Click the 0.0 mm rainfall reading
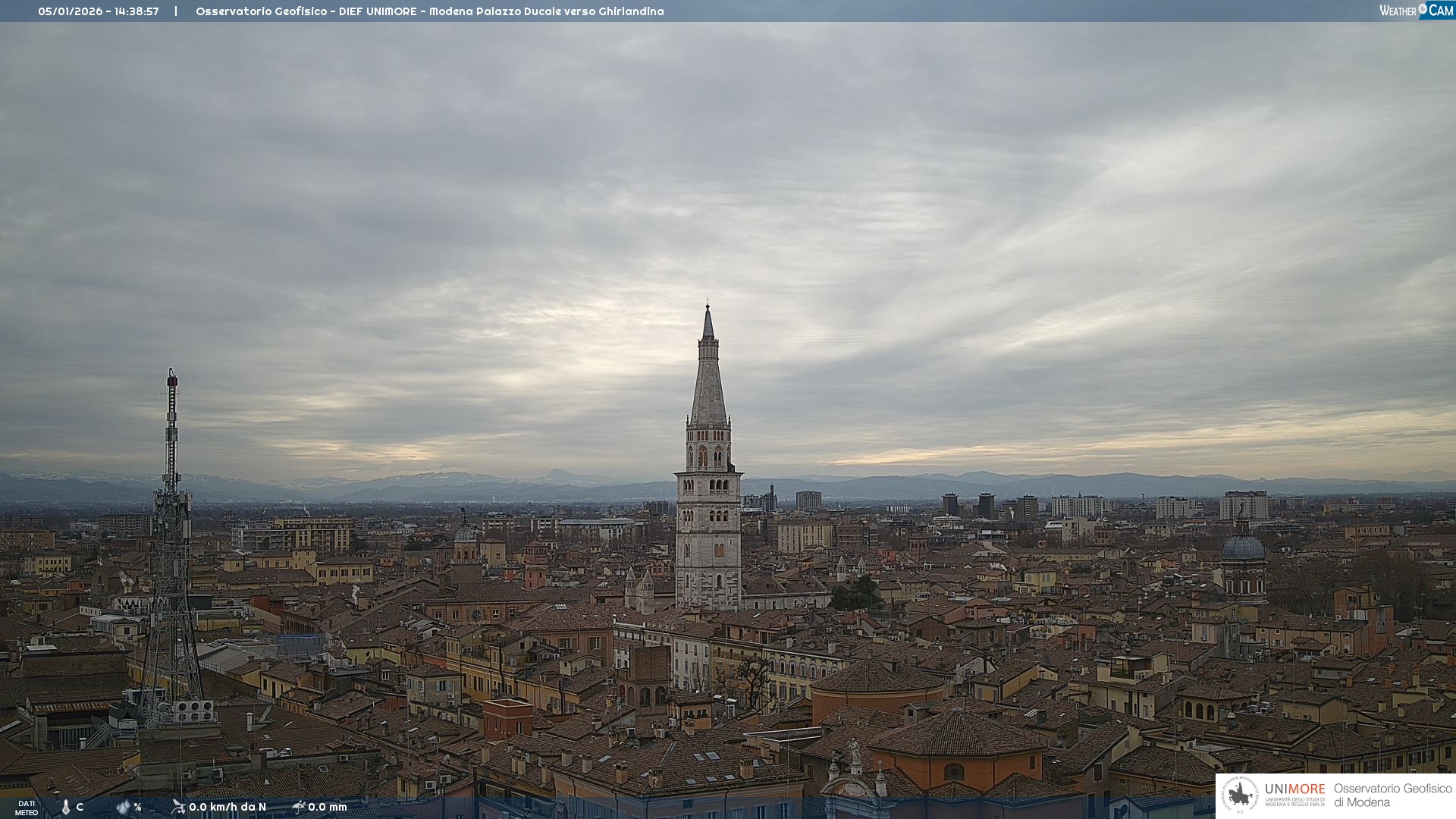 click(x=328, y=807)
